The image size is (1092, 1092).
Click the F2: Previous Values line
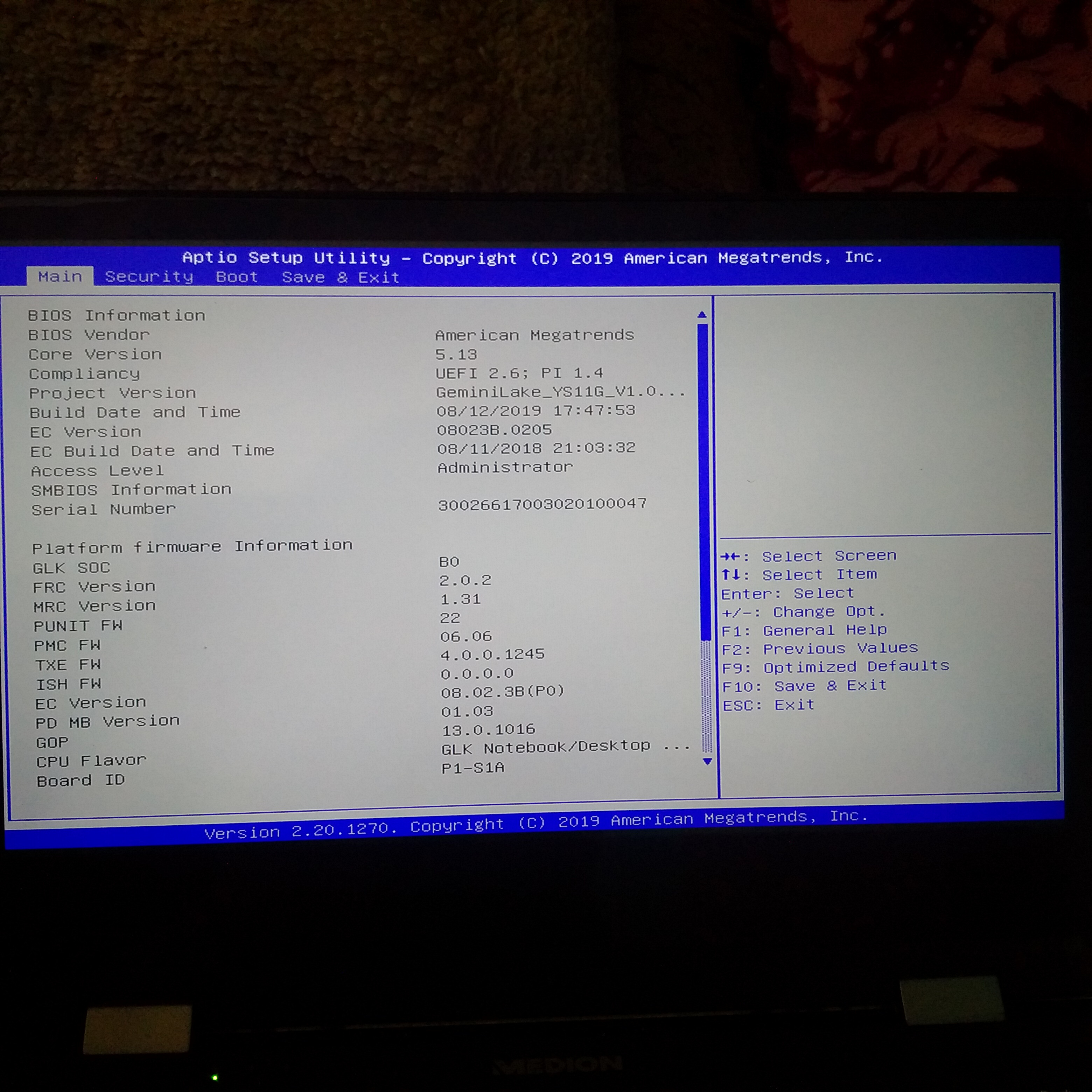click(820, 648)
